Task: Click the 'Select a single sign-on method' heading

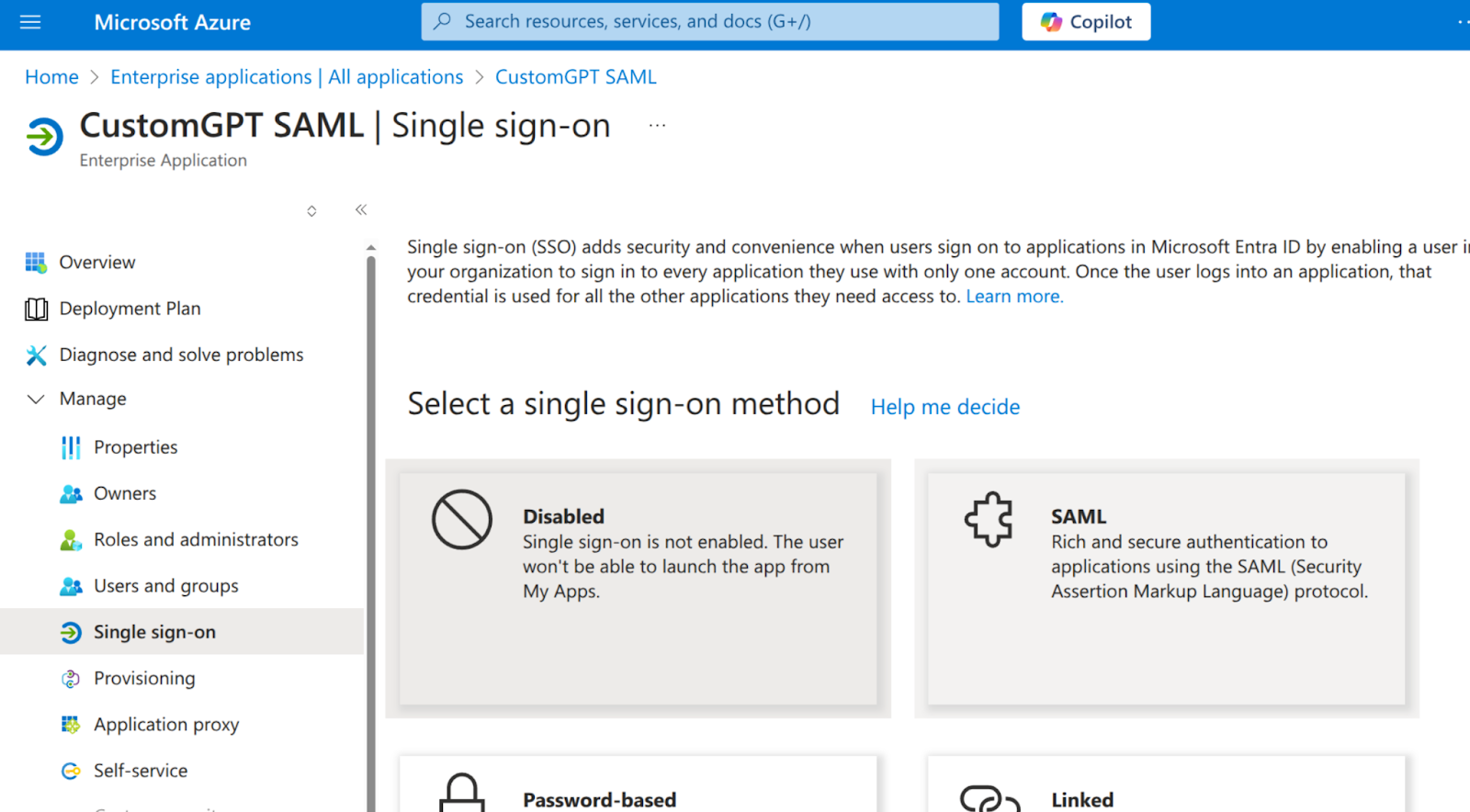Action: [x=624, y=404]
